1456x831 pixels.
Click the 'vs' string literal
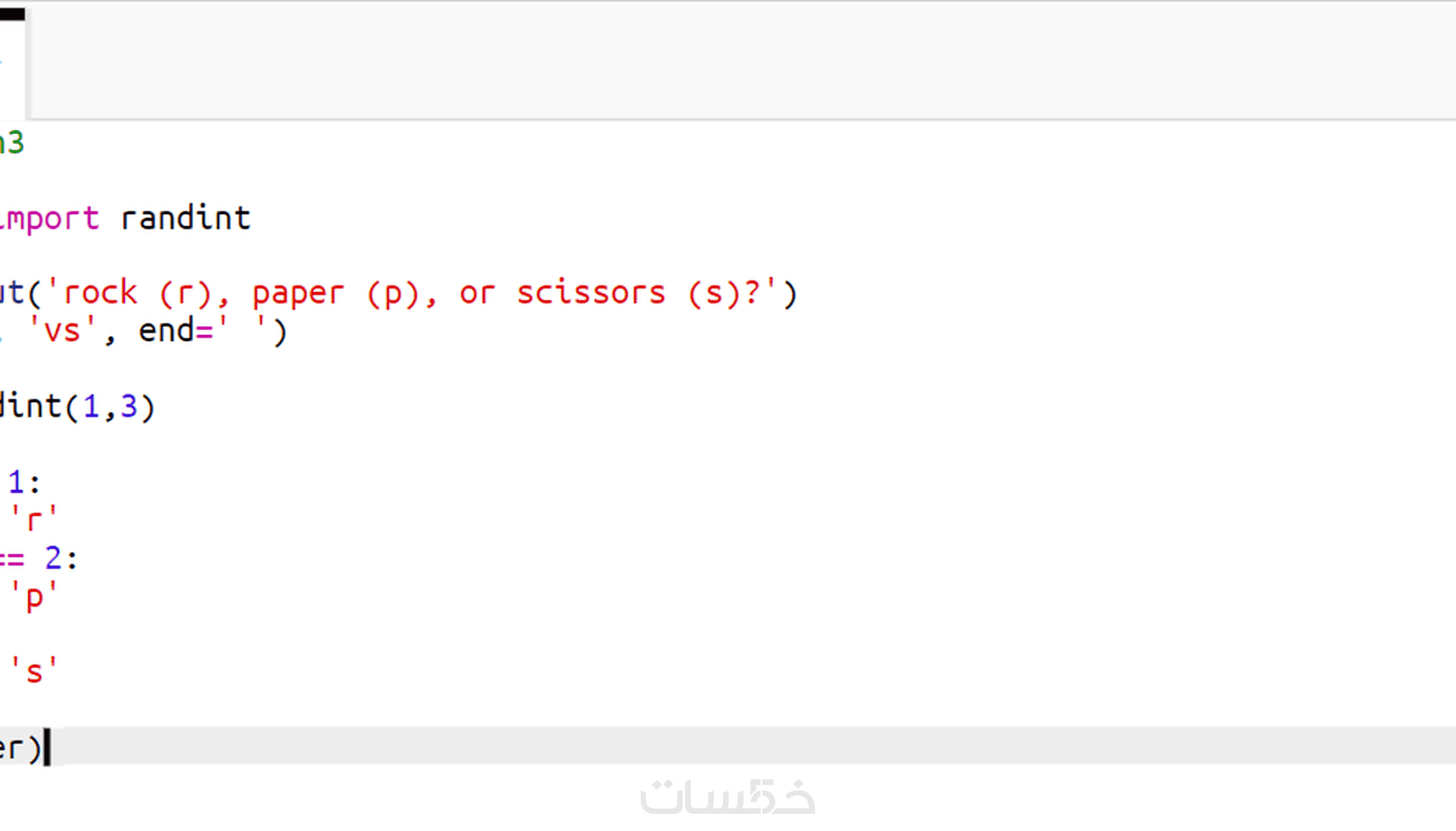61,331
